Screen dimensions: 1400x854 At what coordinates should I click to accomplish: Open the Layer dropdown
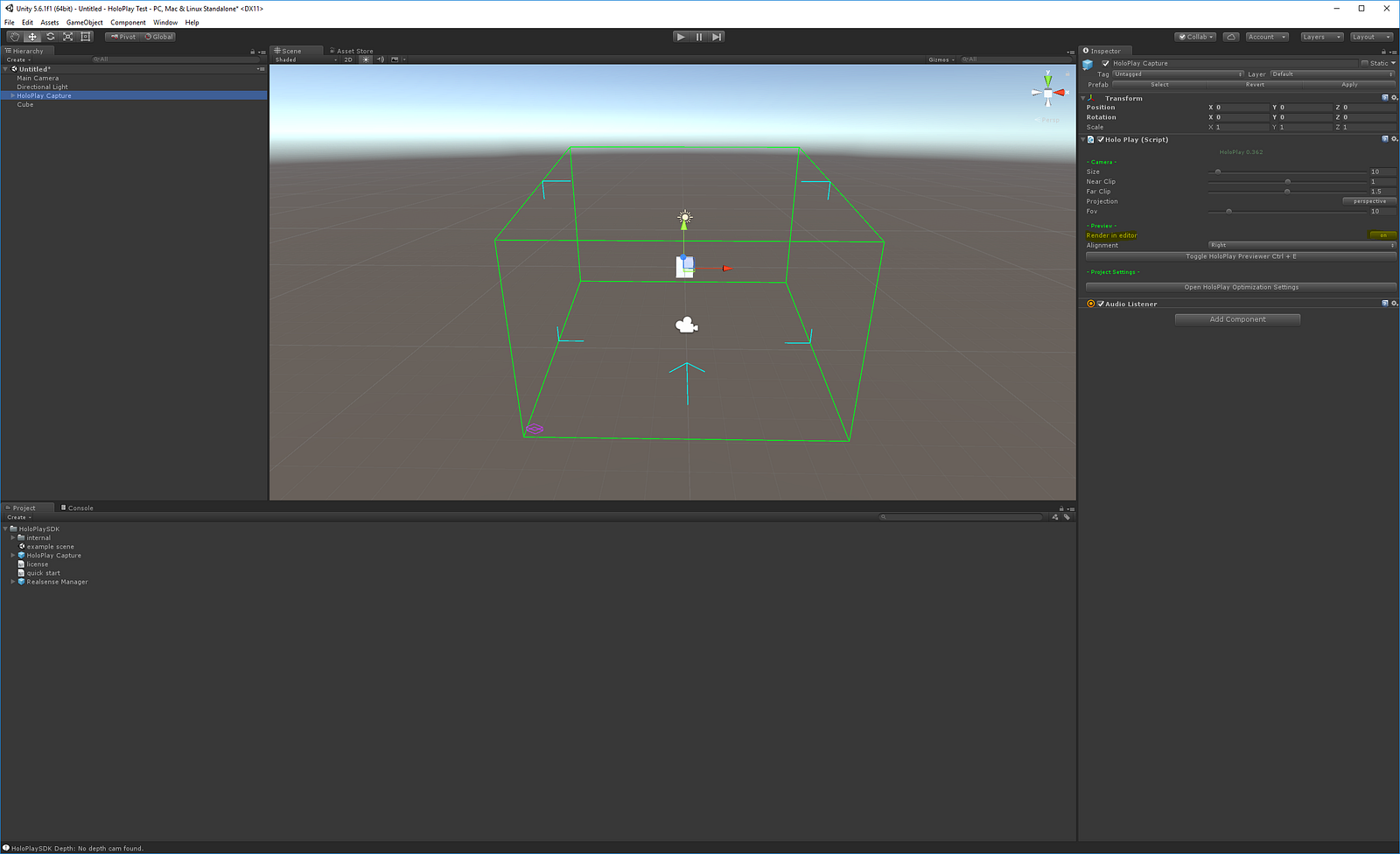pyautogui.click(x=1333, y=74)
